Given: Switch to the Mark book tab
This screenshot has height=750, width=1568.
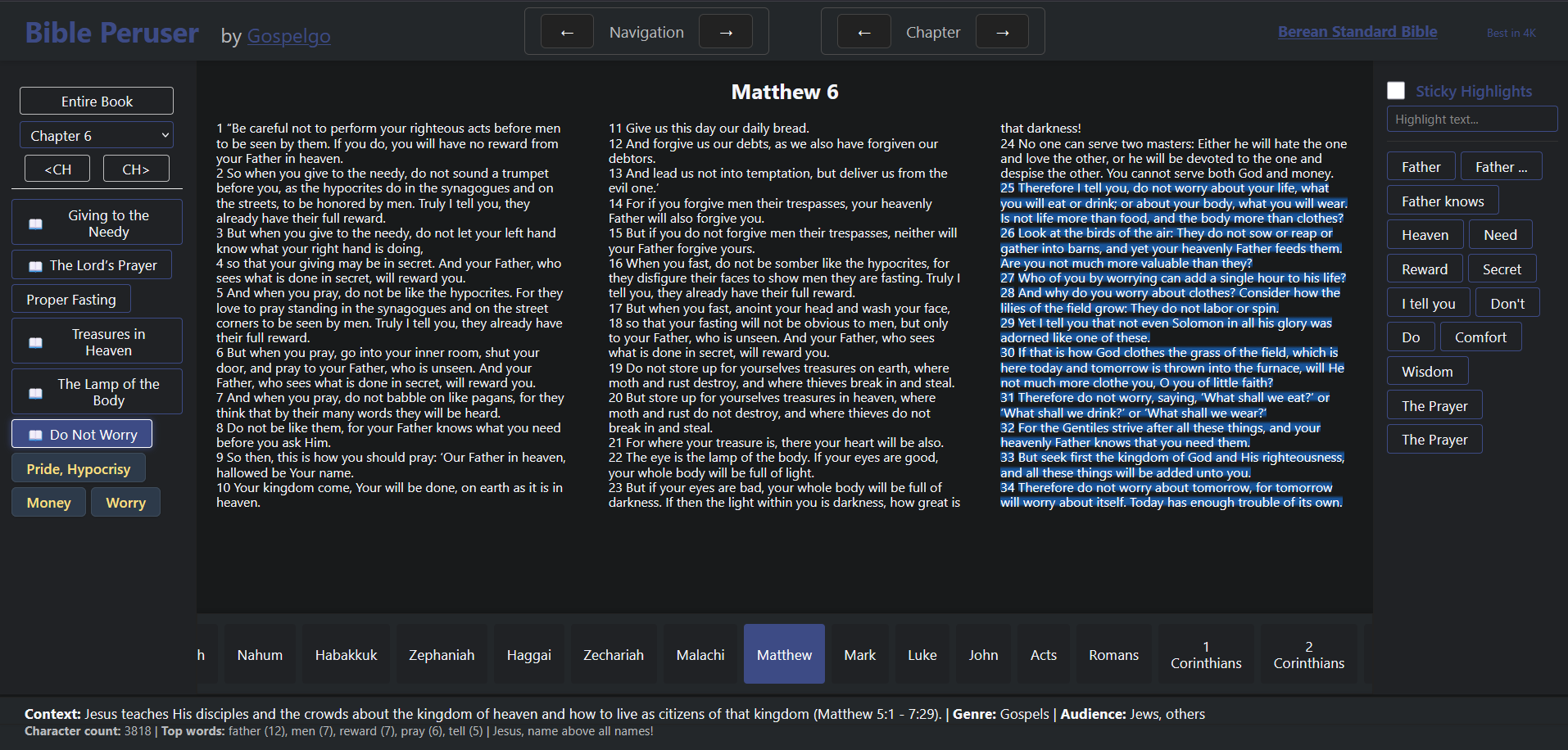Looking at the screenshot, I should 859,654.
